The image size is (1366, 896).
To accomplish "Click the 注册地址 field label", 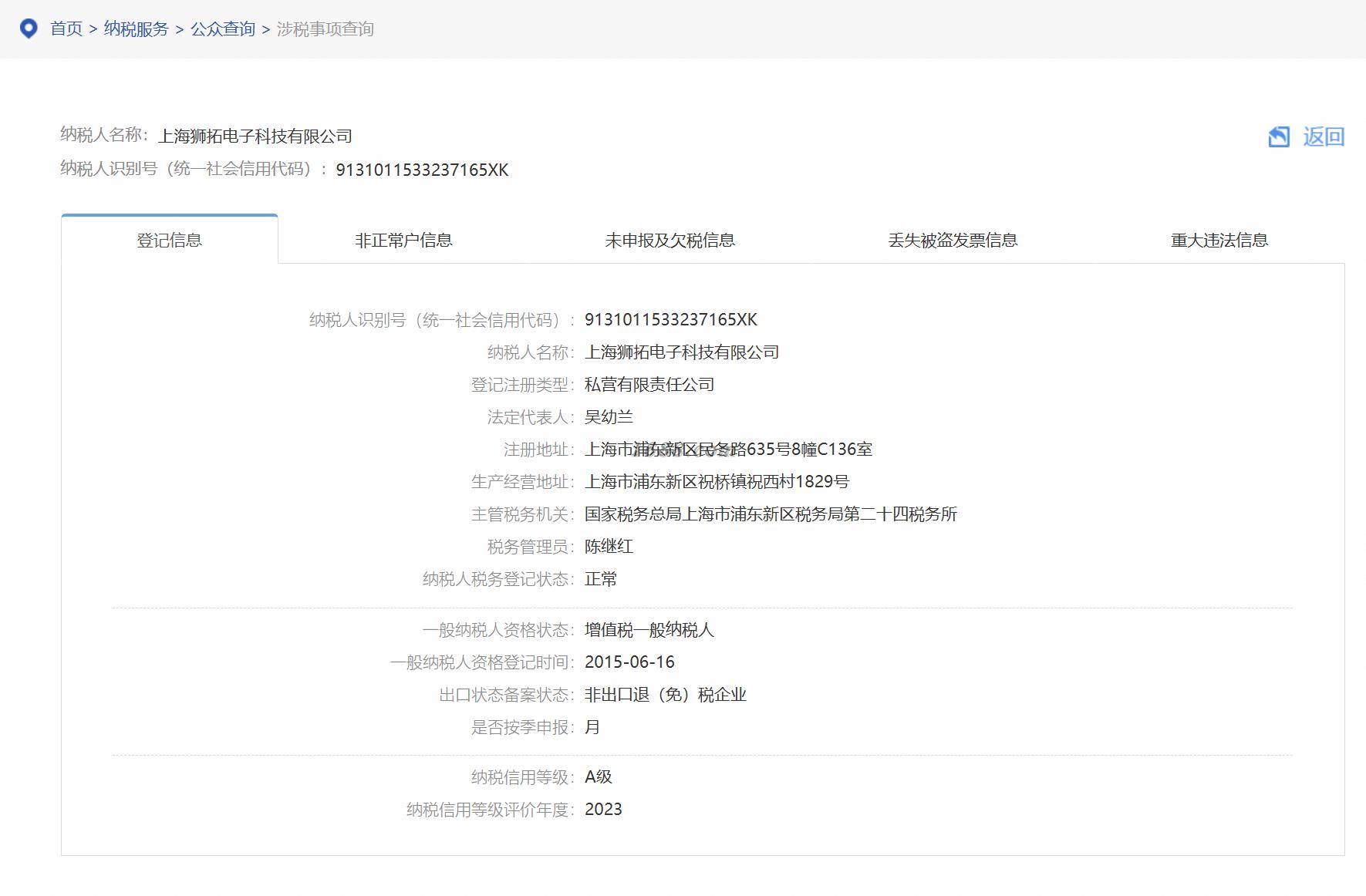I will pos(538,450).
